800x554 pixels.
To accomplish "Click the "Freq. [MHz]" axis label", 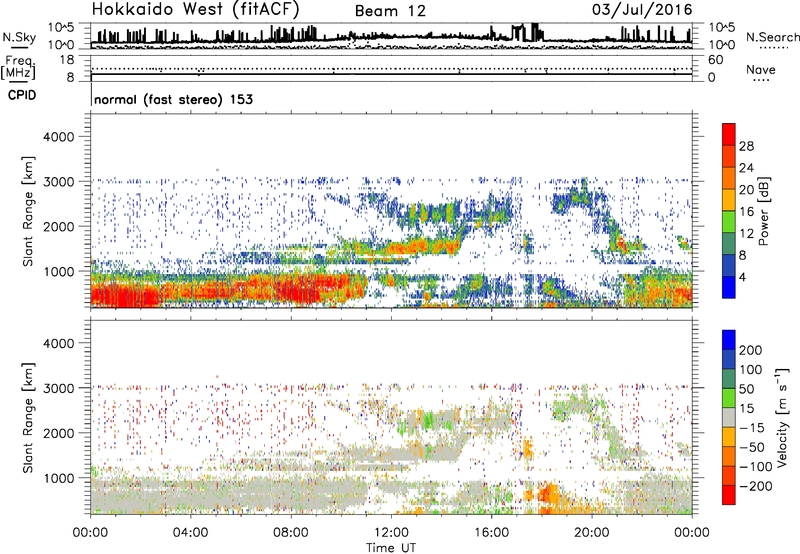I will click(x=19, y=68).
